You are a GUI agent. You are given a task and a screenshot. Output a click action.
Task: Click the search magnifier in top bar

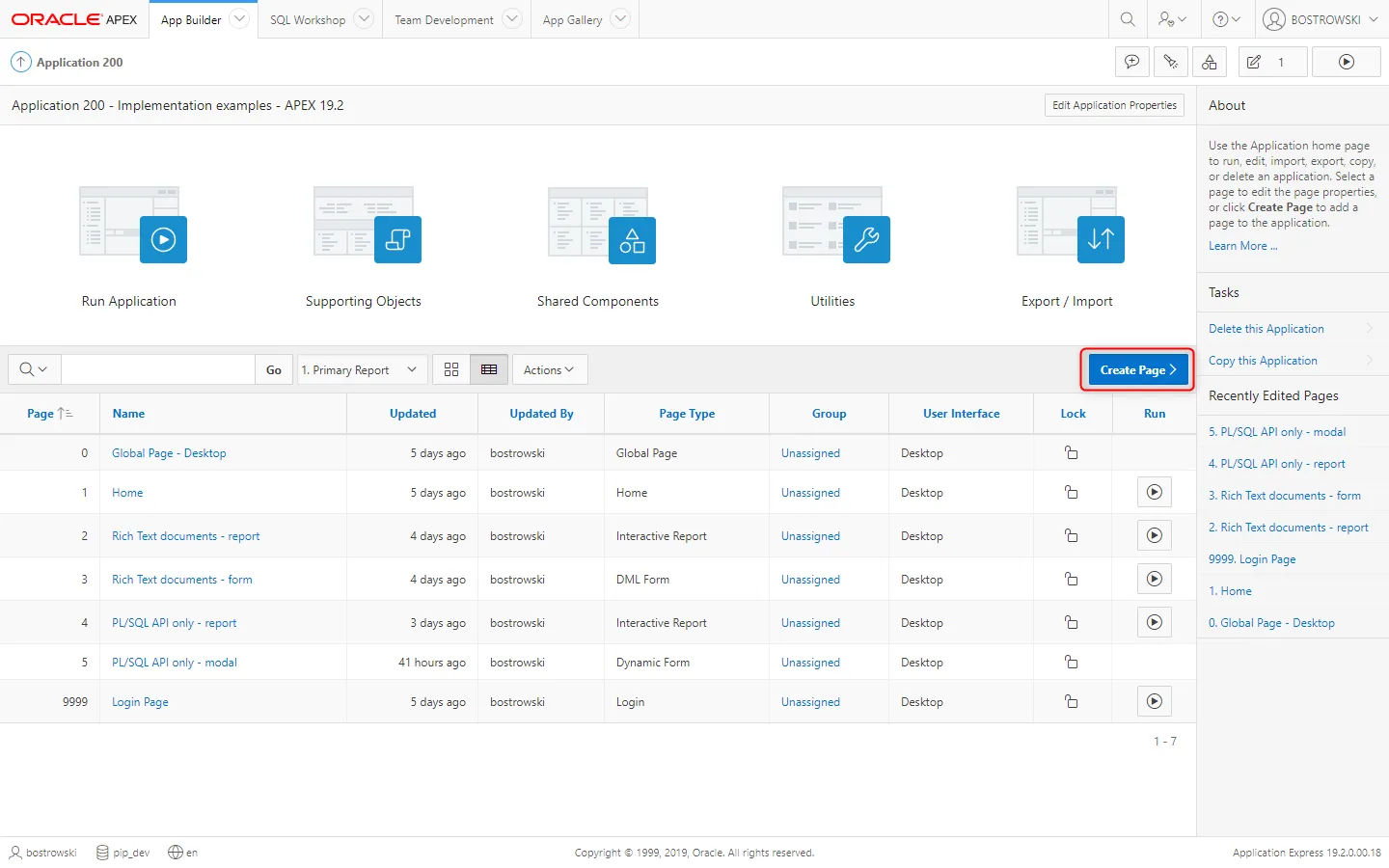click(x=1128, y=19)
